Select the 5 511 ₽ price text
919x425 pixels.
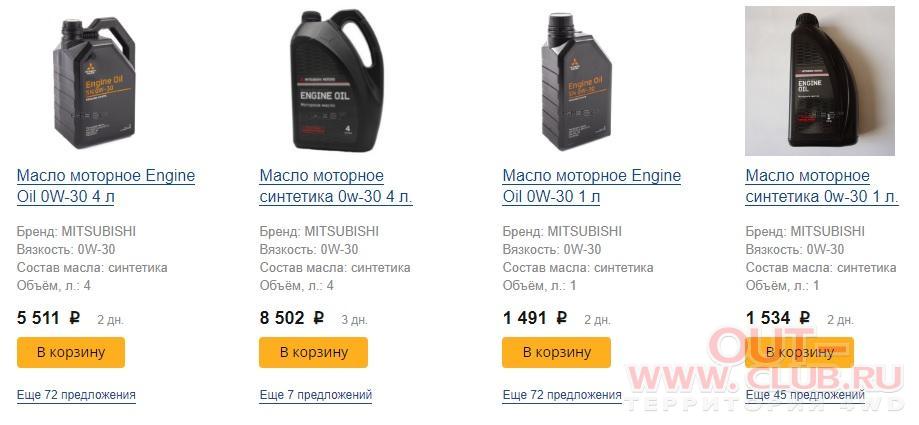[x=49, y=318]
